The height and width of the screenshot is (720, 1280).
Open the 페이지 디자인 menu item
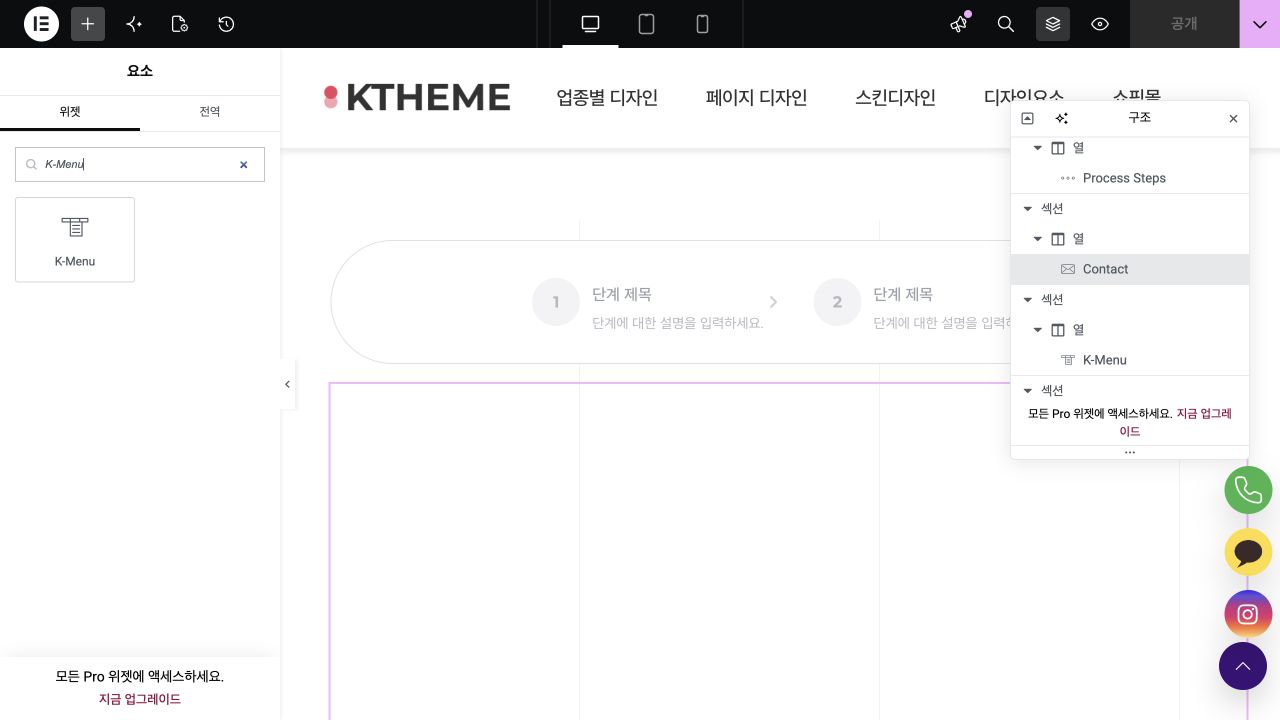(756, 97)
